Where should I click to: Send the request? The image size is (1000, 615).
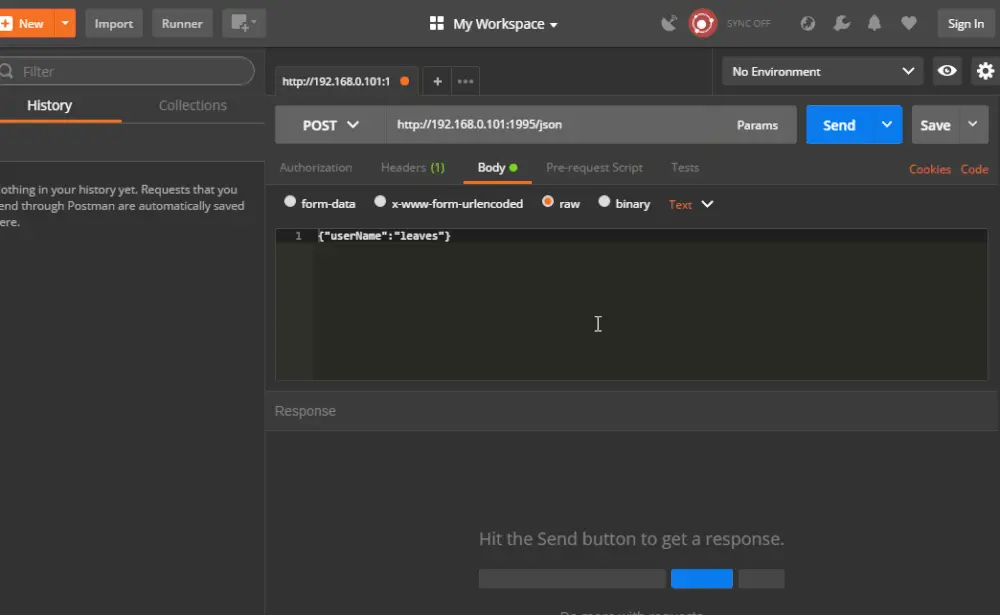839,125
